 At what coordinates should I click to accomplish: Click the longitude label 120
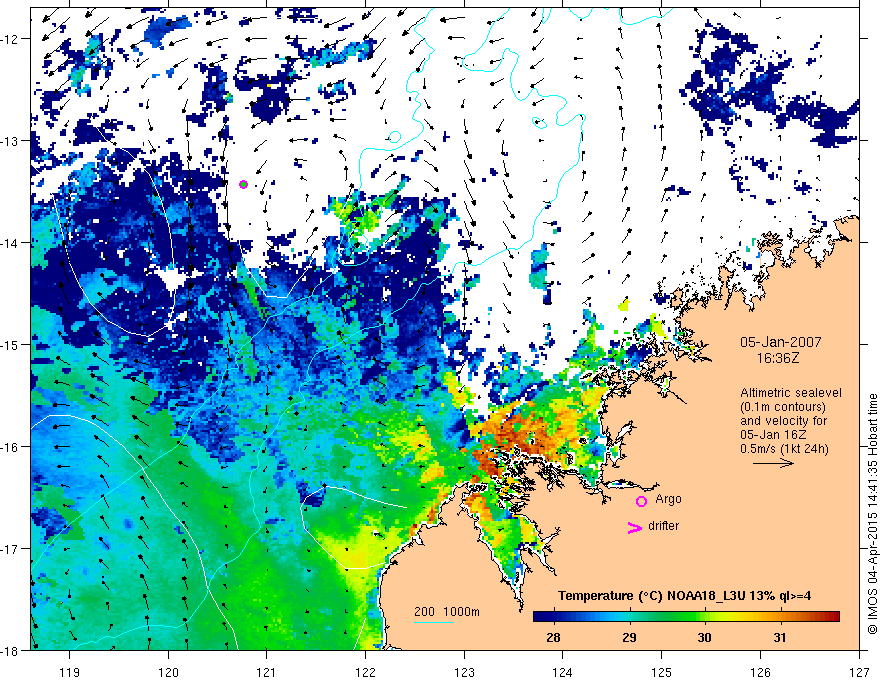pos(168,672)
